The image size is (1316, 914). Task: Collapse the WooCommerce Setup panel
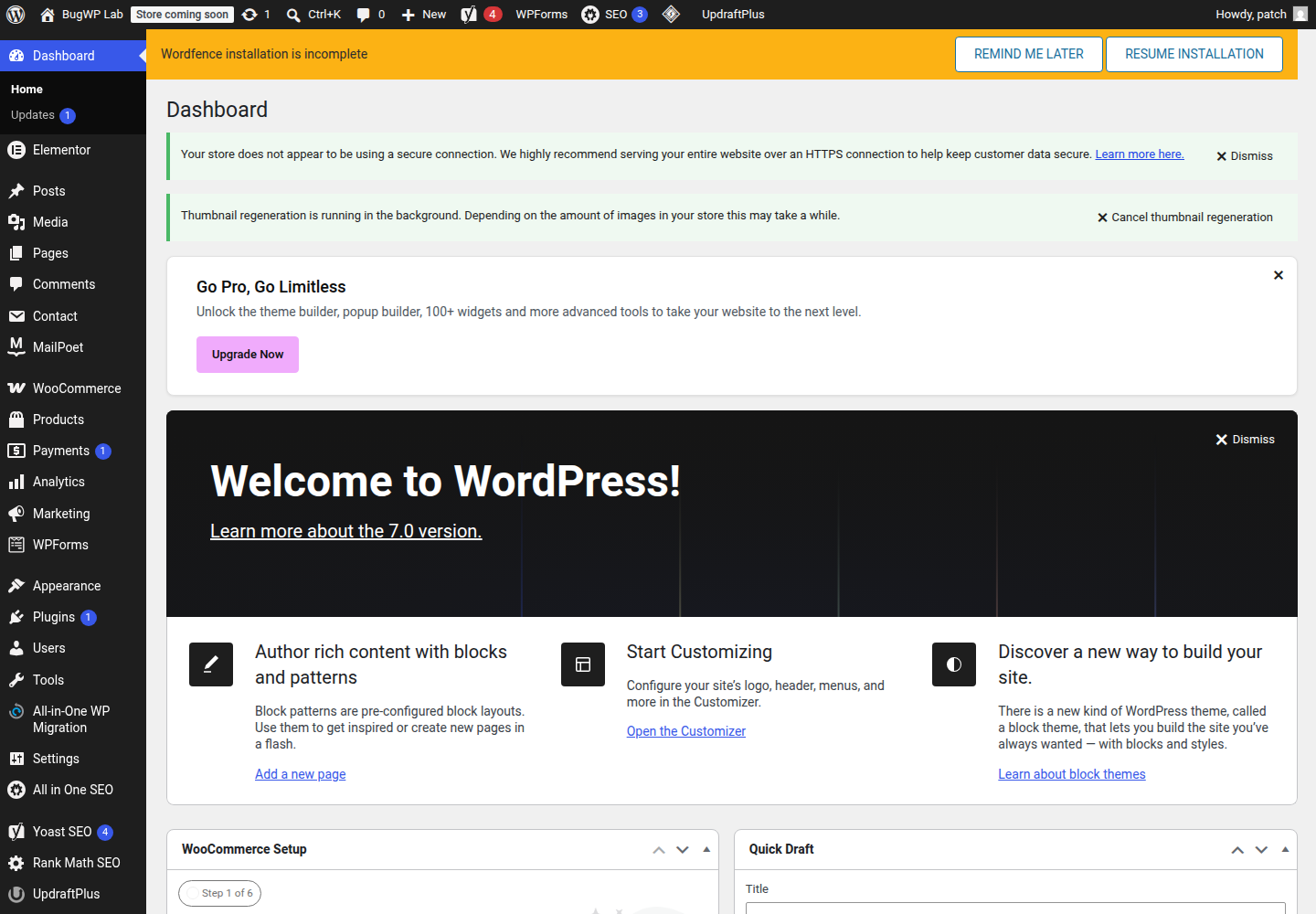(x=706, y=849)
